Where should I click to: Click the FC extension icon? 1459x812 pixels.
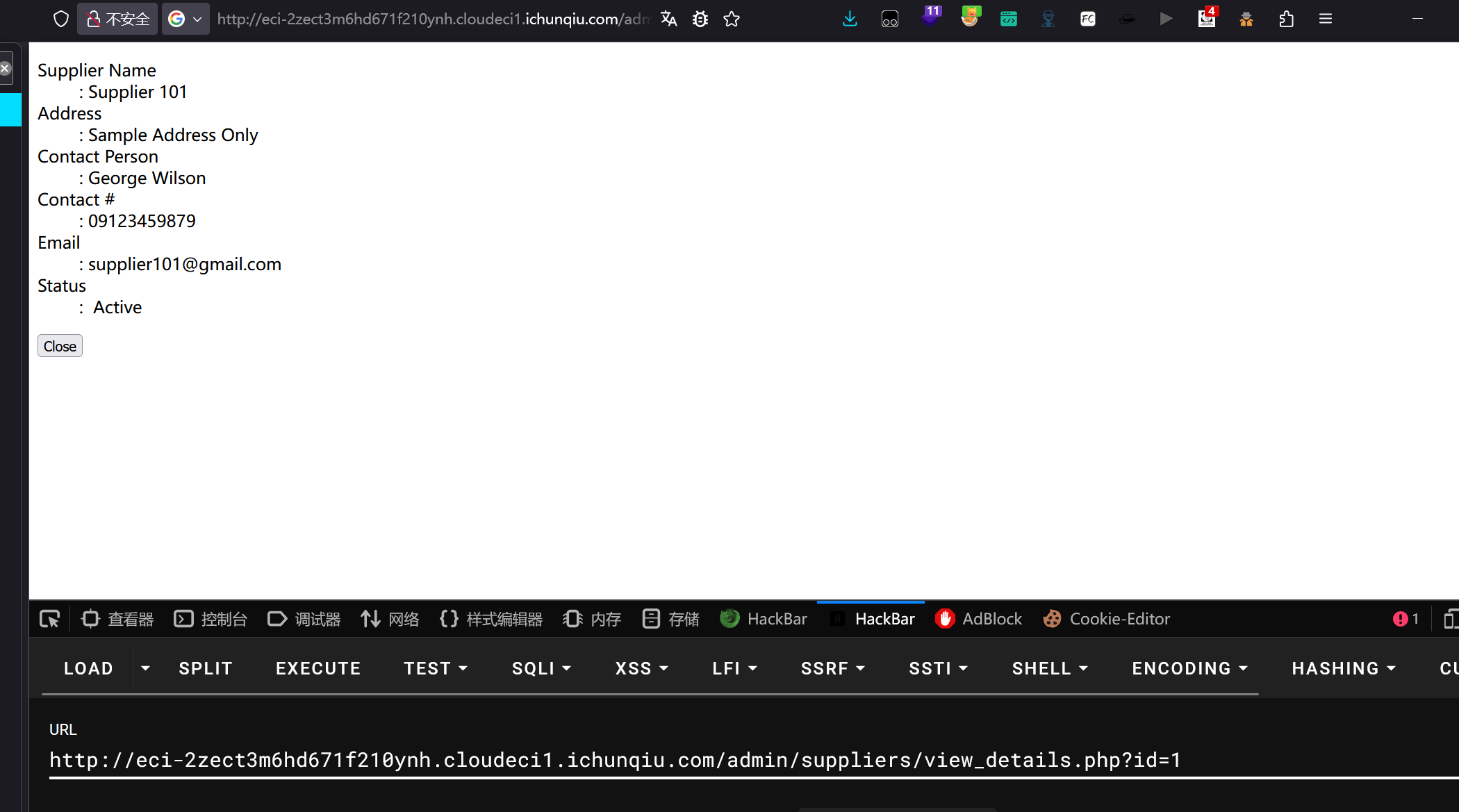tap(1088, 19)
